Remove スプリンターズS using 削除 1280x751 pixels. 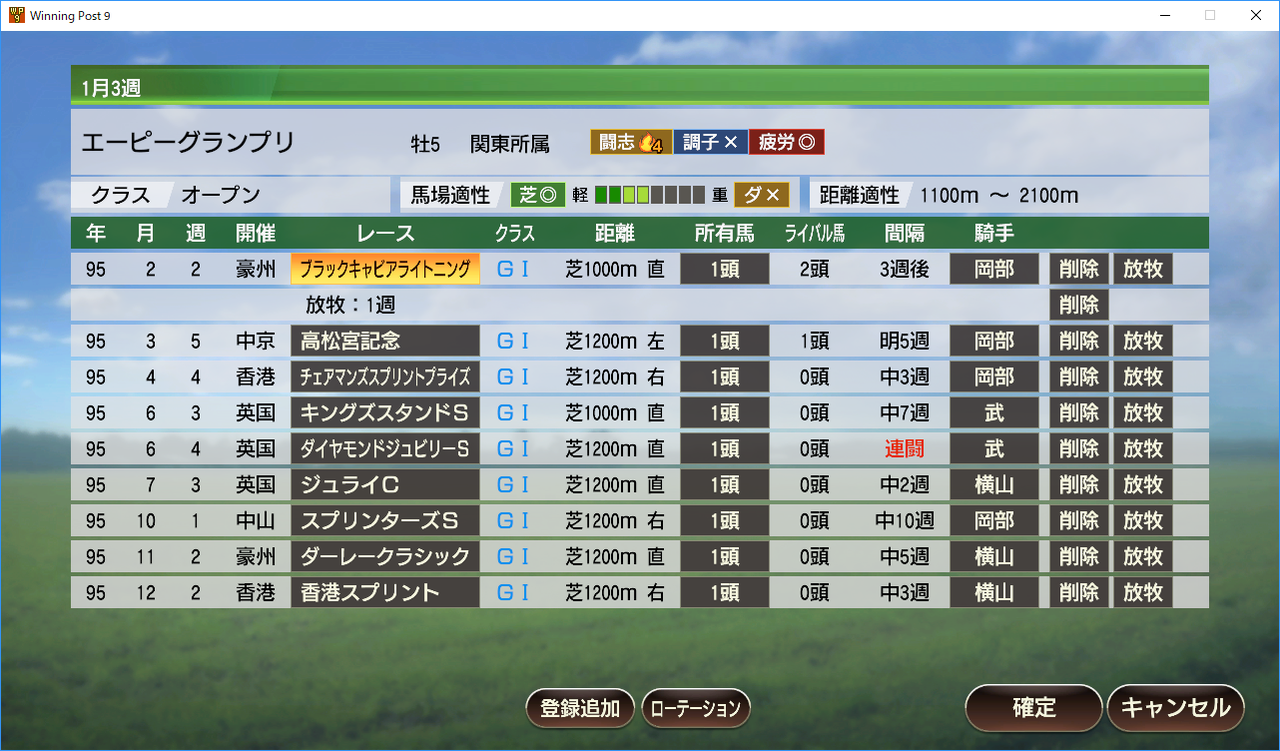pos(1079,521)
